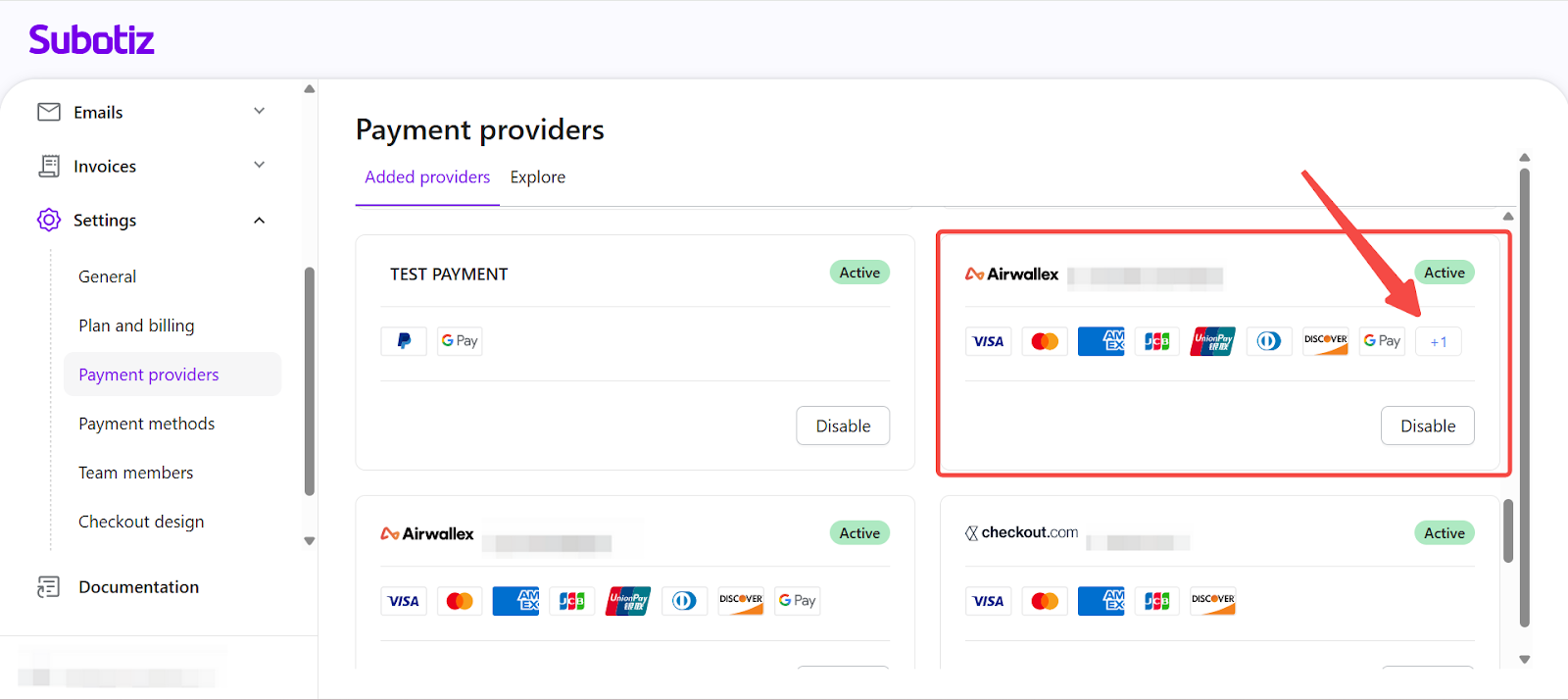
Task: Disable the TEST PAYMENT provider
Action: click(843, 425)
